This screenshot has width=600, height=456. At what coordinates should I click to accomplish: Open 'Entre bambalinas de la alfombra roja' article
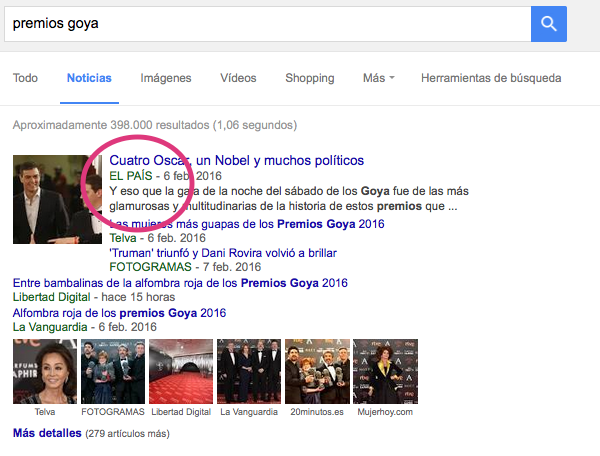pyautogui.click(x=180, y=283)
